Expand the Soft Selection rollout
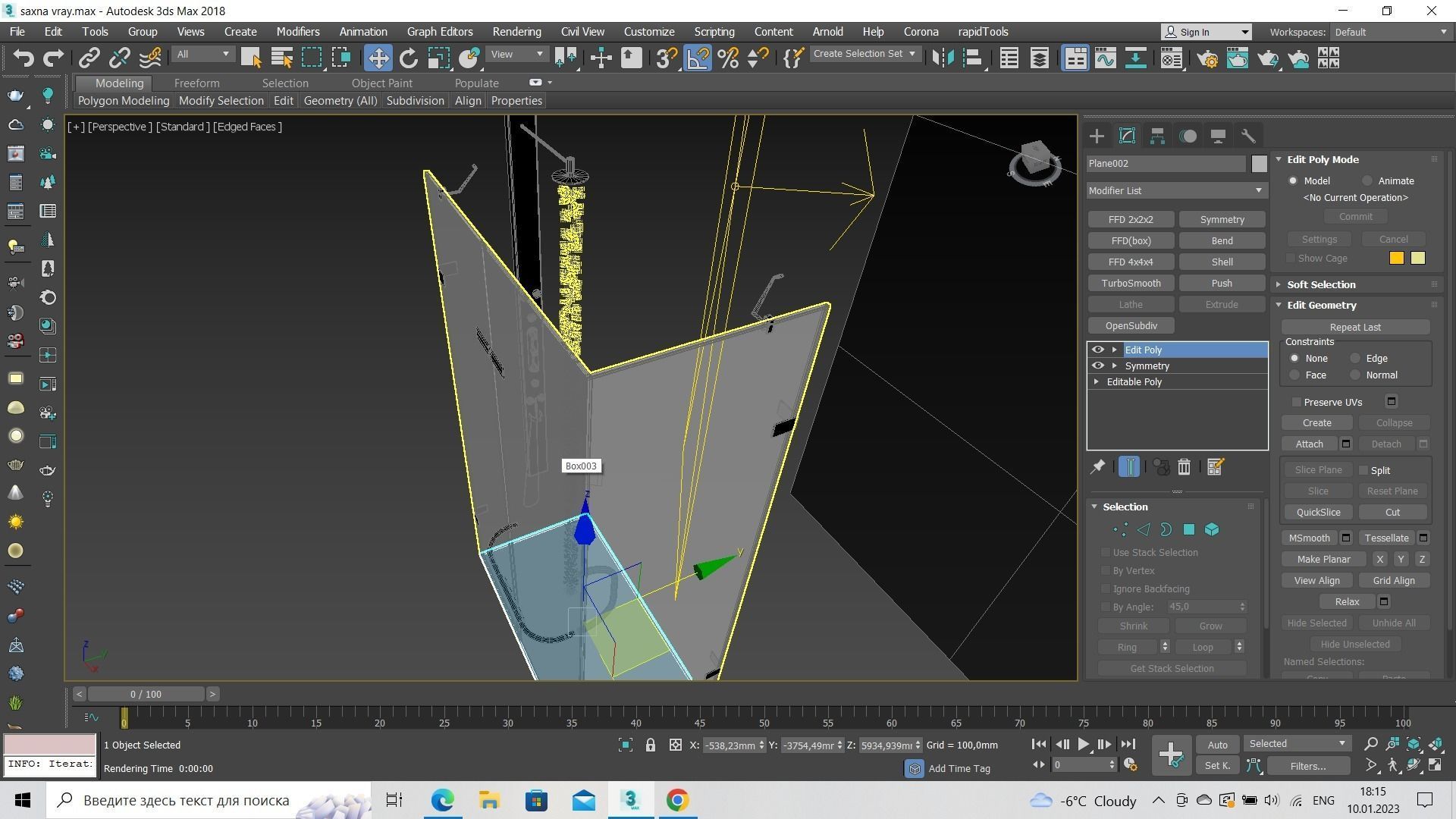Image resolution: width=1456 pixels, height=819 pixels. [1320, 284]
